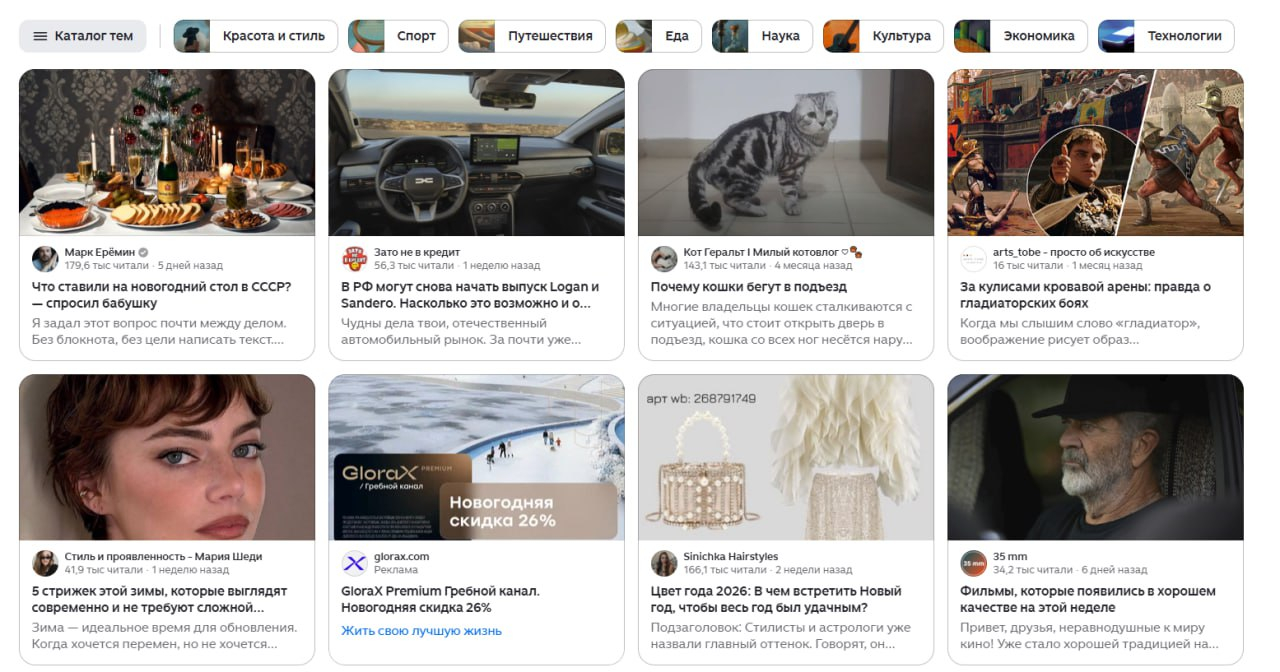Select the Красота и стиль topic

click(256, 36)
